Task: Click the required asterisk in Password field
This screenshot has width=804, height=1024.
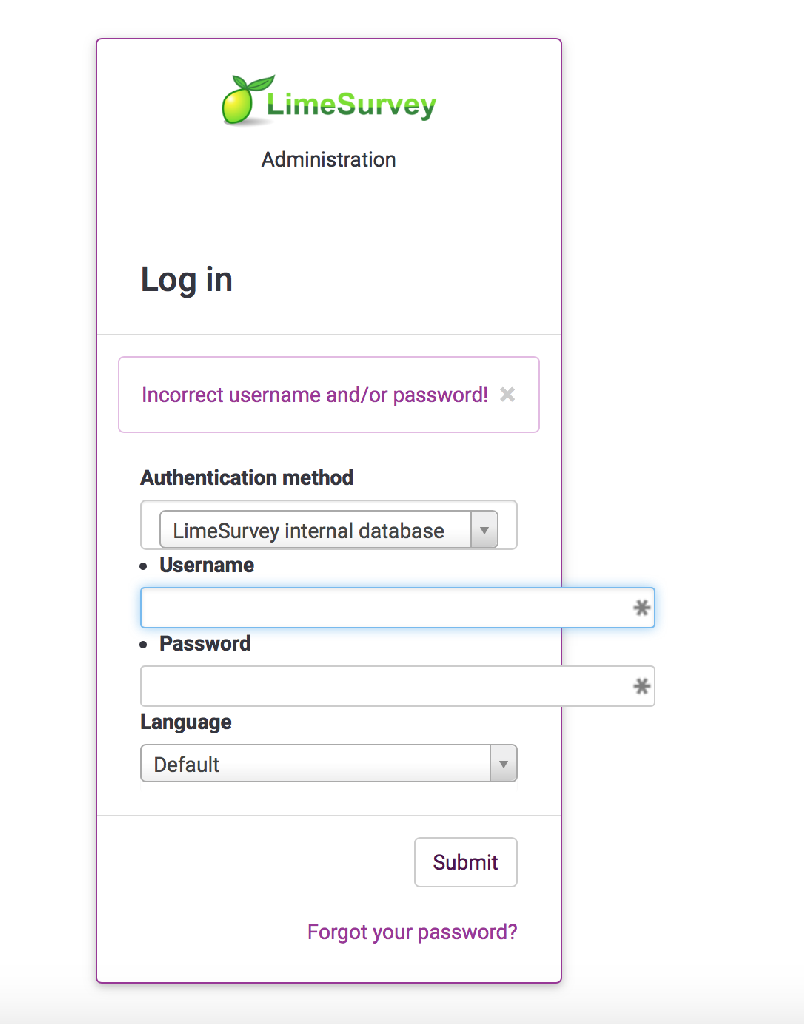Action: pyautogui.click(x=642, y=686)
